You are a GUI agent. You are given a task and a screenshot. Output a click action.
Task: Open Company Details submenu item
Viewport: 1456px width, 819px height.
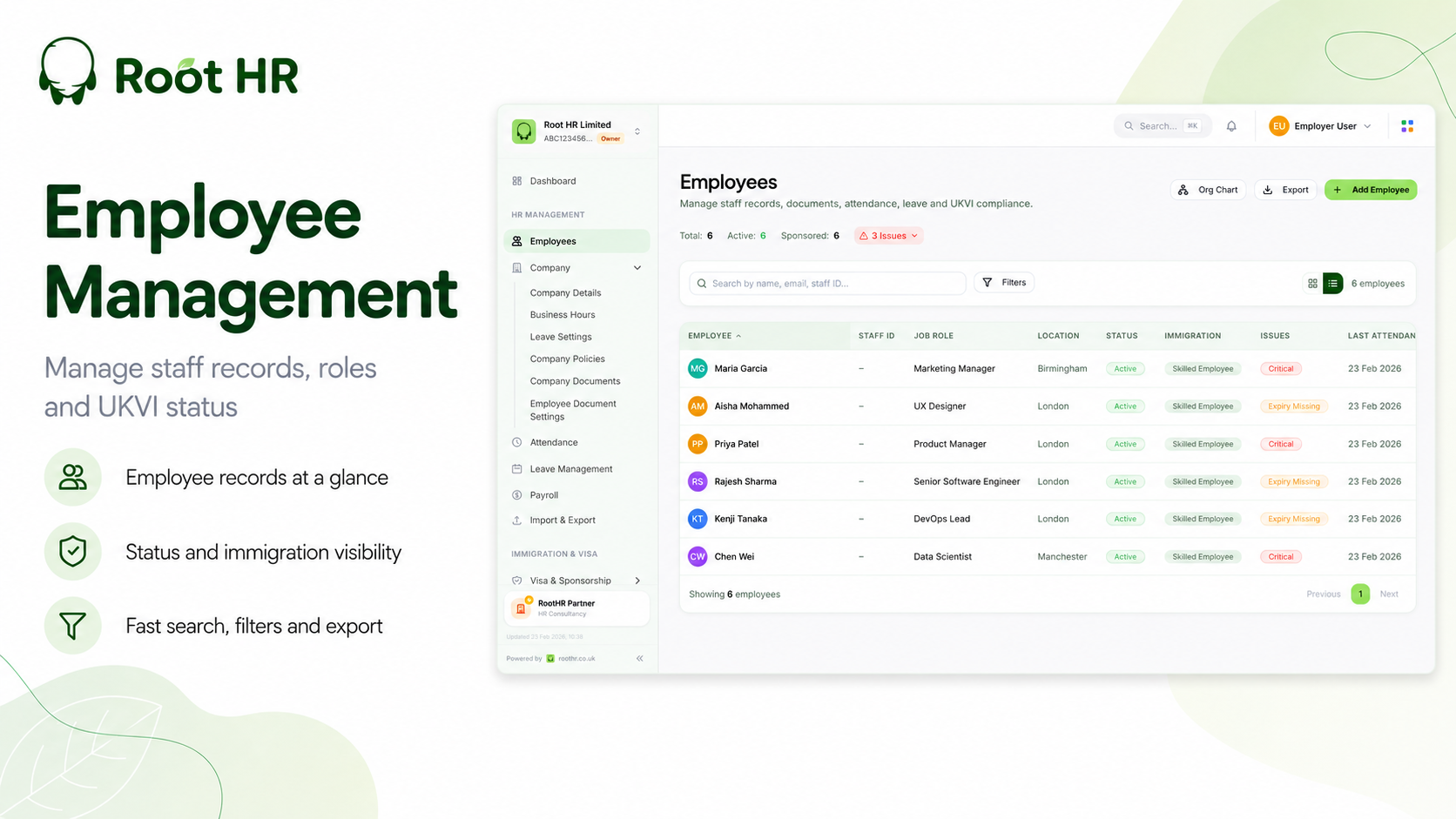coord(565,293)
